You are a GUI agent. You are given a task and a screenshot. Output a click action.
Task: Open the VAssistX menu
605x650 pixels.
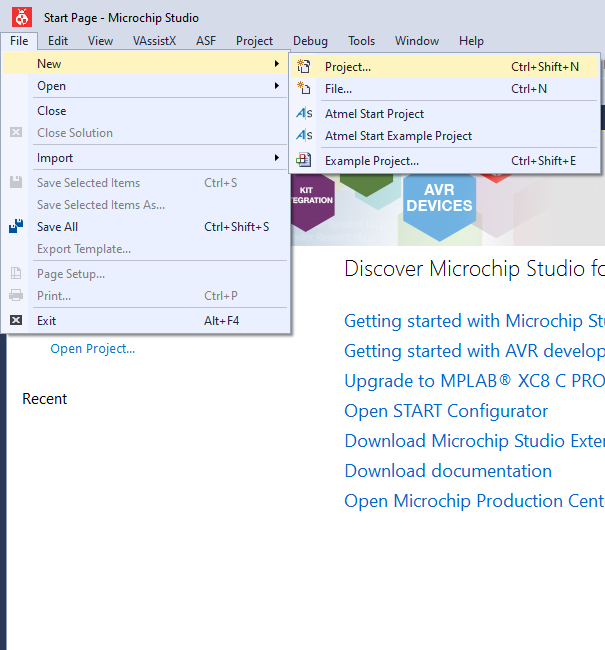tap(154, 41)
